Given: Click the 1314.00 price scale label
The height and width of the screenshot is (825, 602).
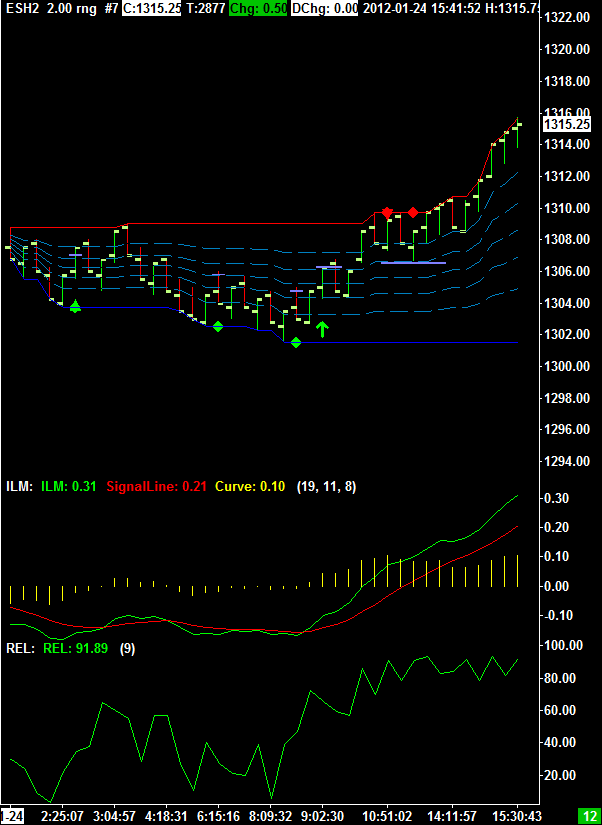Looking at the screenshot, I should [x=566, y=144].
